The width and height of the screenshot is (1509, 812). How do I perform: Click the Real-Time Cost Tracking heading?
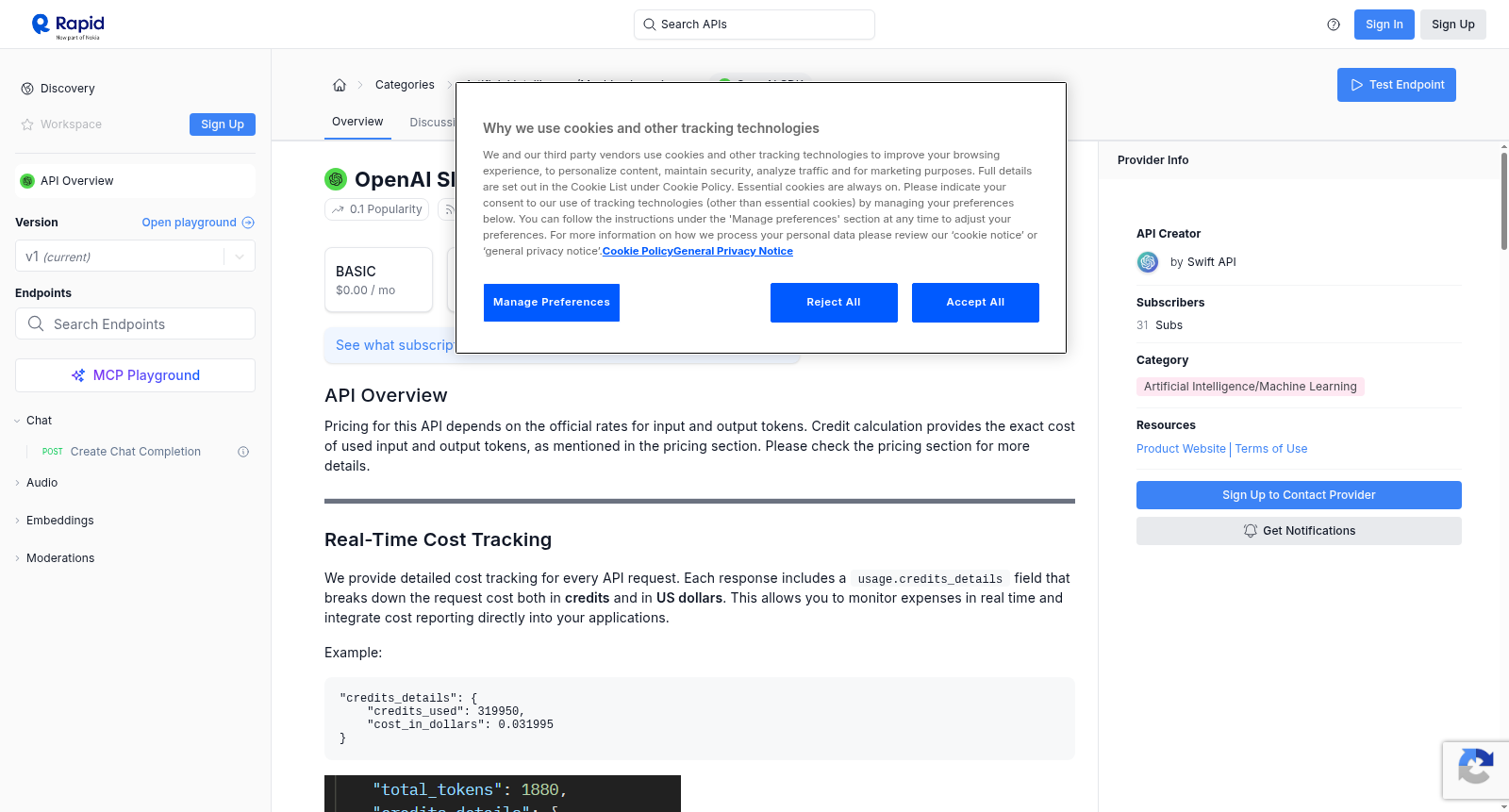[x=438, y=539]
